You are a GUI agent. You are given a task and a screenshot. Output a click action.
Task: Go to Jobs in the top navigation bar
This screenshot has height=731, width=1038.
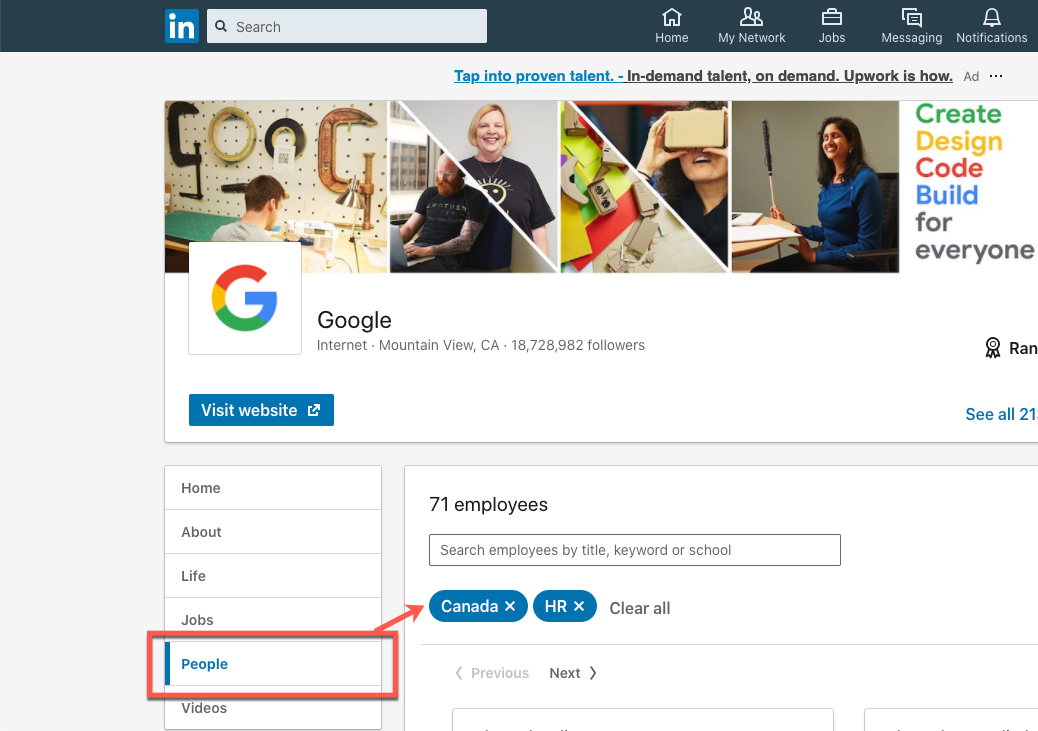tap(831, 26)
